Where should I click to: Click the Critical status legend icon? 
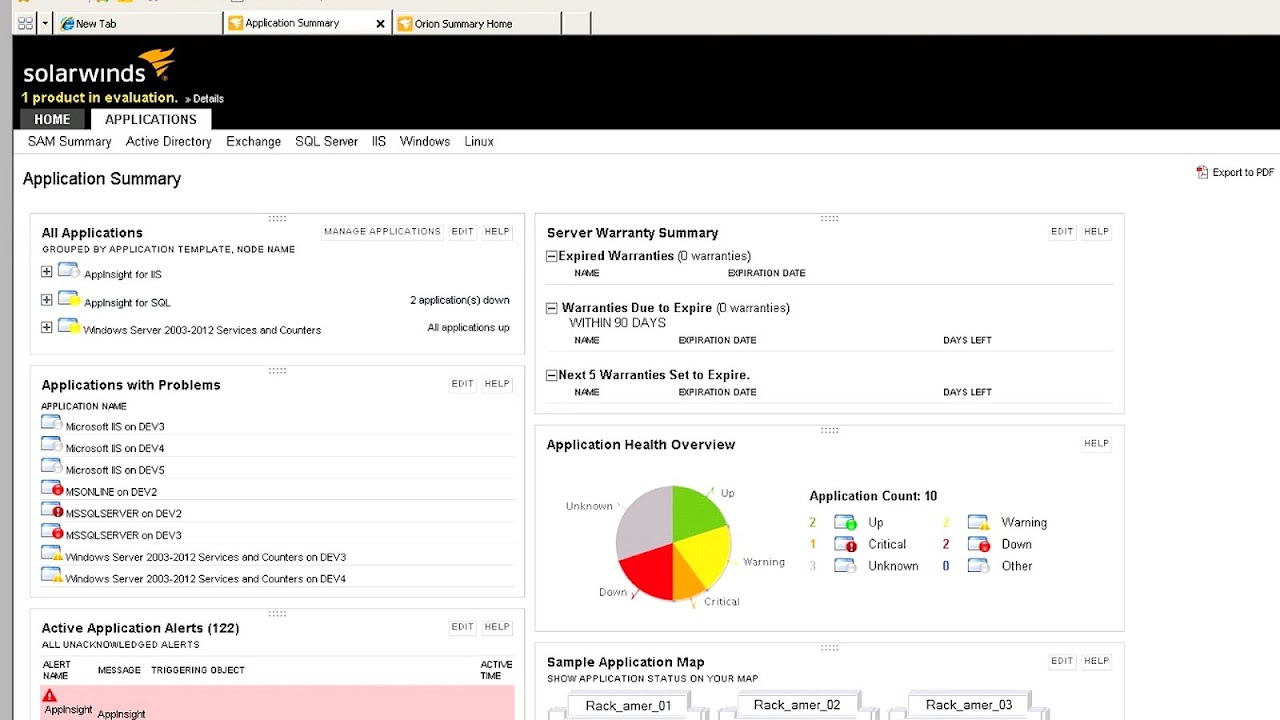[845, 544]
